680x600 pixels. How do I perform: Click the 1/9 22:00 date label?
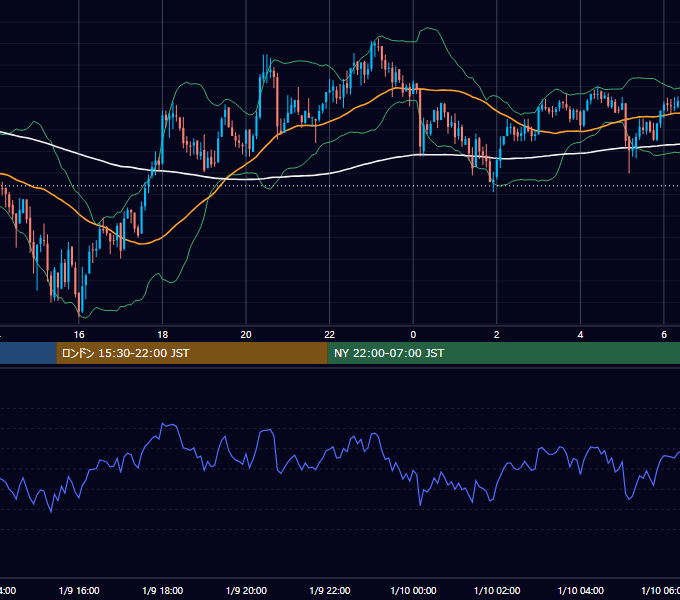pyautogui.click(x=330, y=590)
